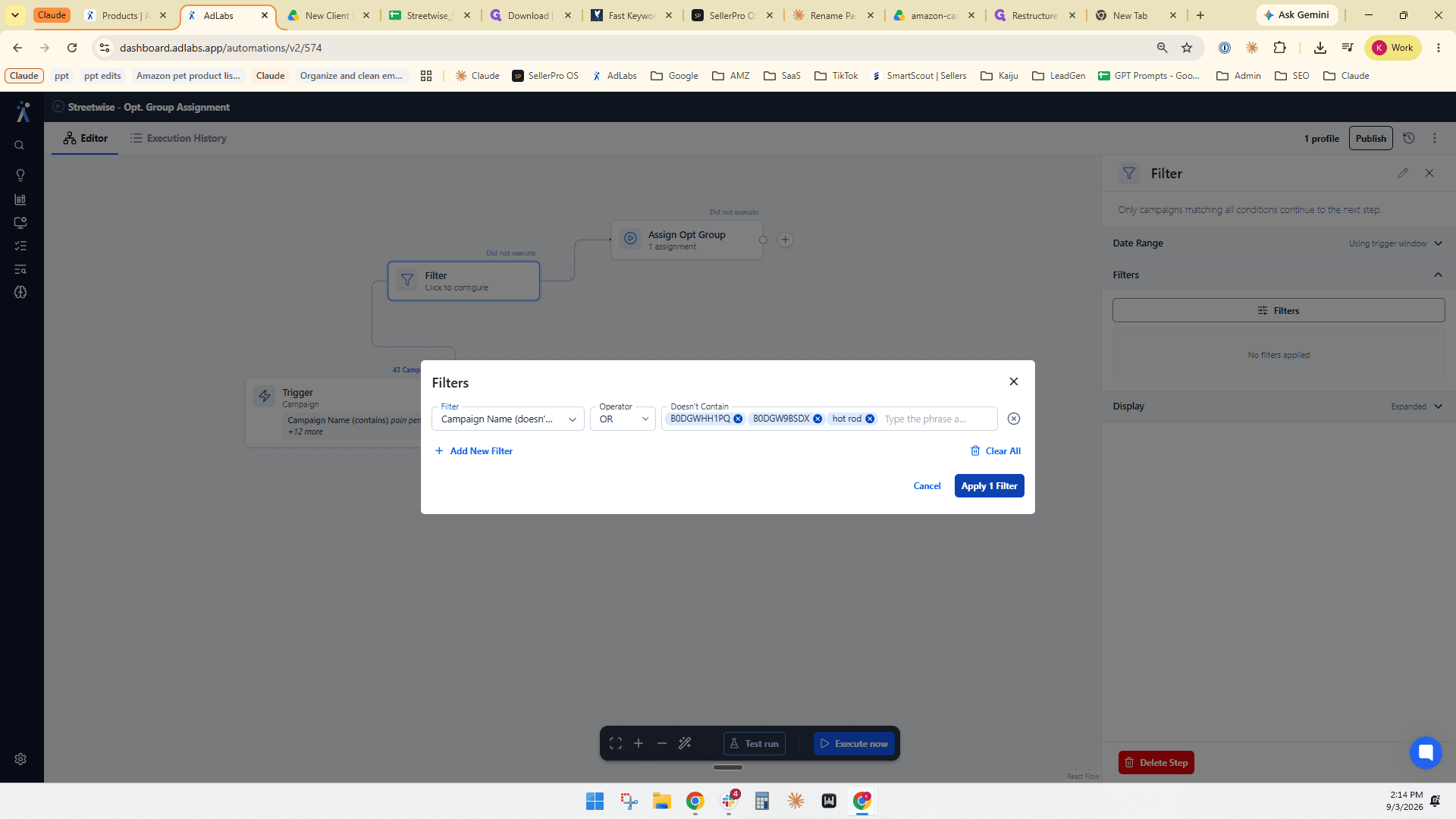This screenshot has width=1456, height=819.
Task: Click the auto-layout magic wand icon
Action: coord(685,744)
